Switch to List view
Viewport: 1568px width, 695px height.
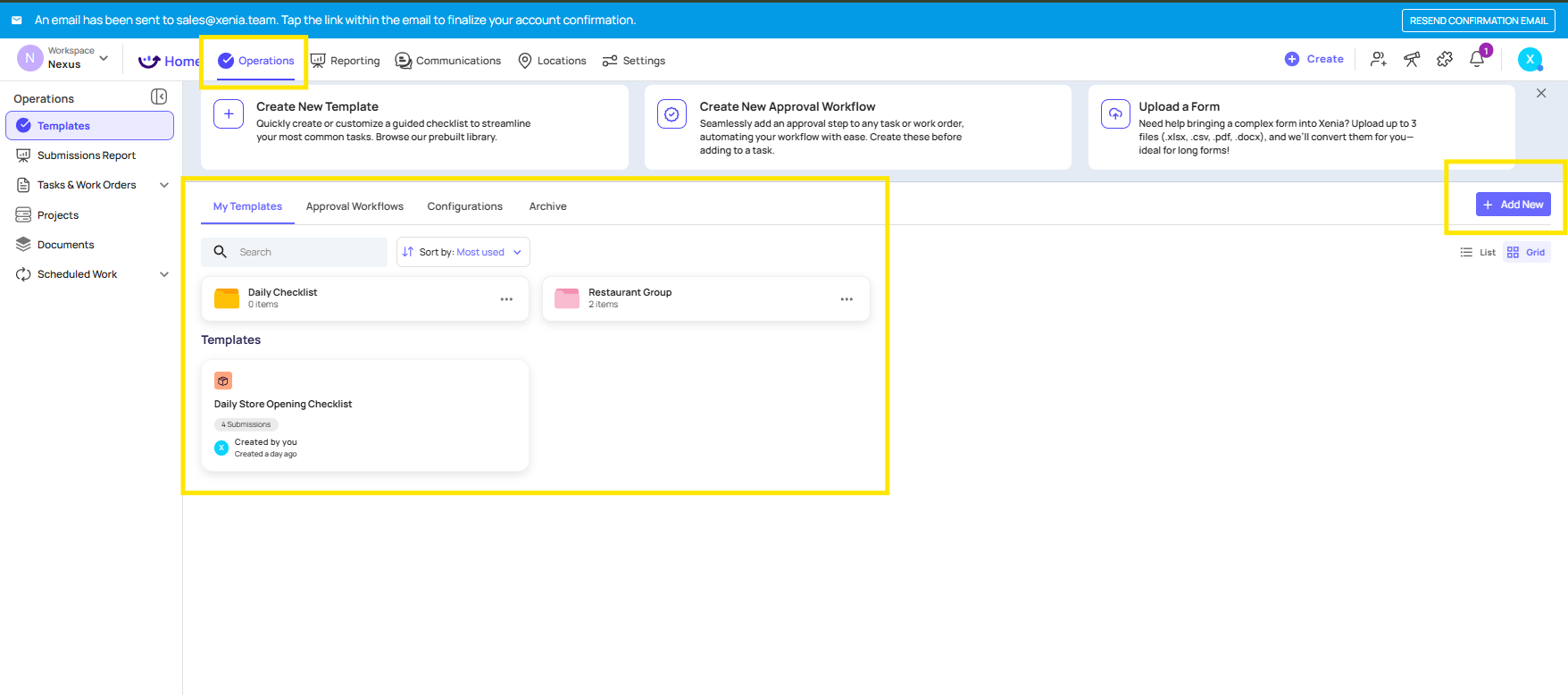[x=1478, y=253]
